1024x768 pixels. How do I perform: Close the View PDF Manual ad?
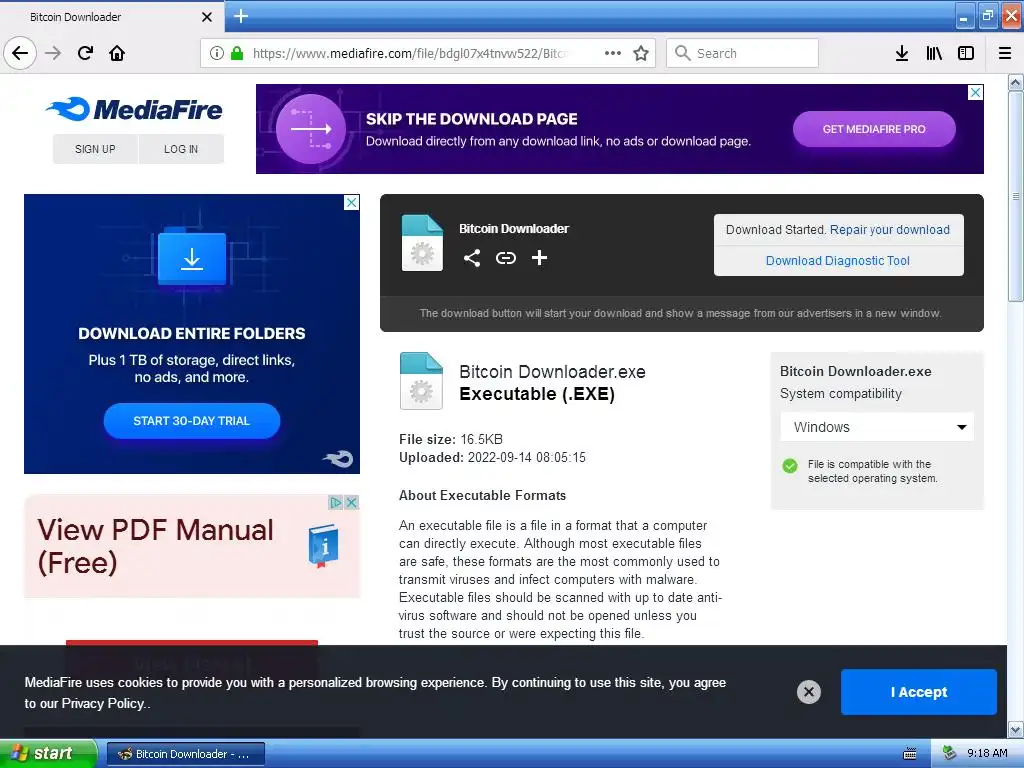[351, 503]
